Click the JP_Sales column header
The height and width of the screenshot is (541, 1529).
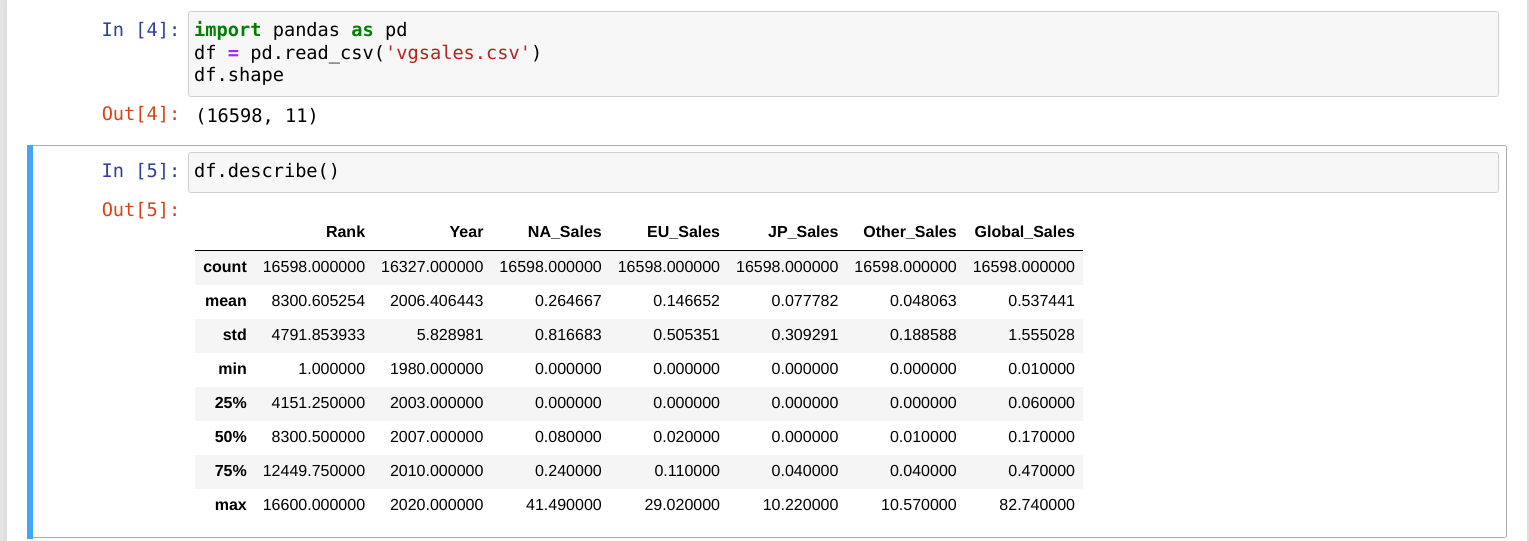point(803,232)
